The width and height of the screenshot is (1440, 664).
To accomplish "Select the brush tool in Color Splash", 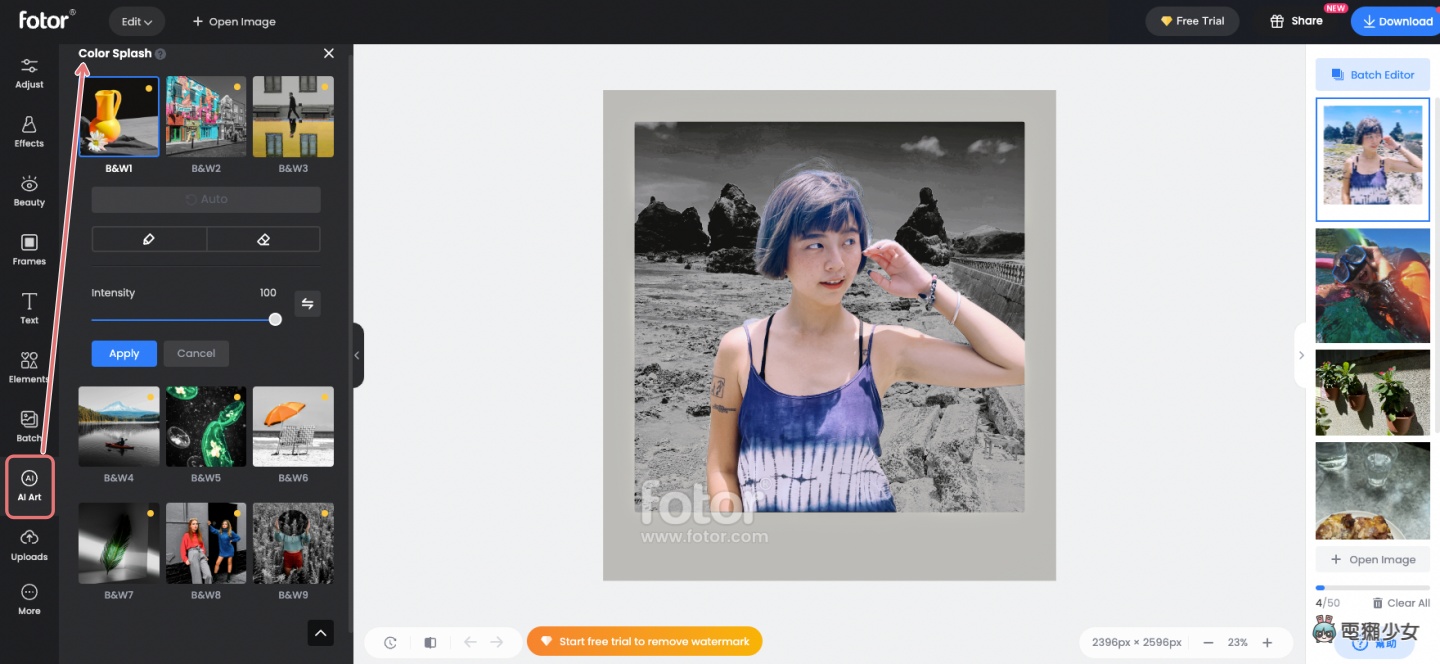I will (x=149, y=239).
